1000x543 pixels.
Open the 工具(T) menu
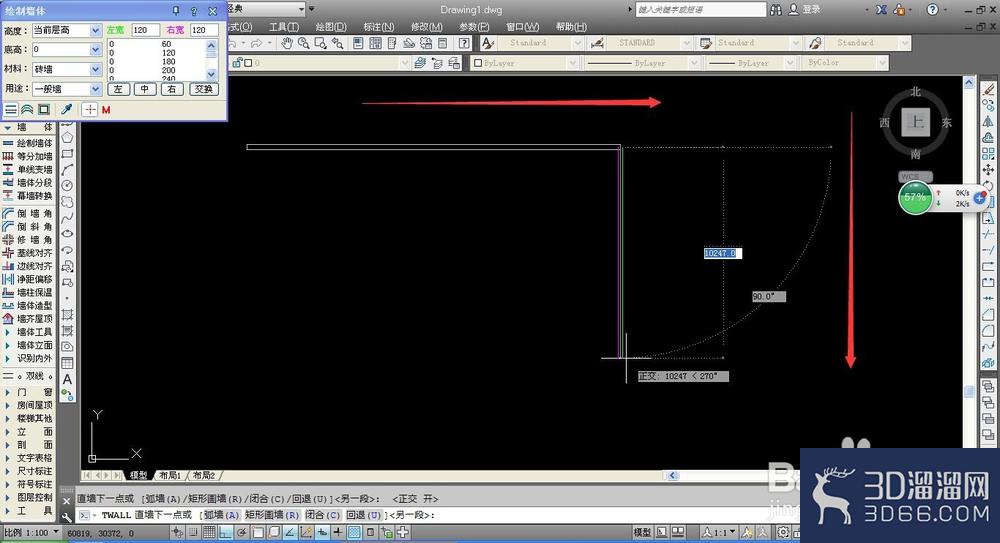pyautogui.click(x=284, y=27)
